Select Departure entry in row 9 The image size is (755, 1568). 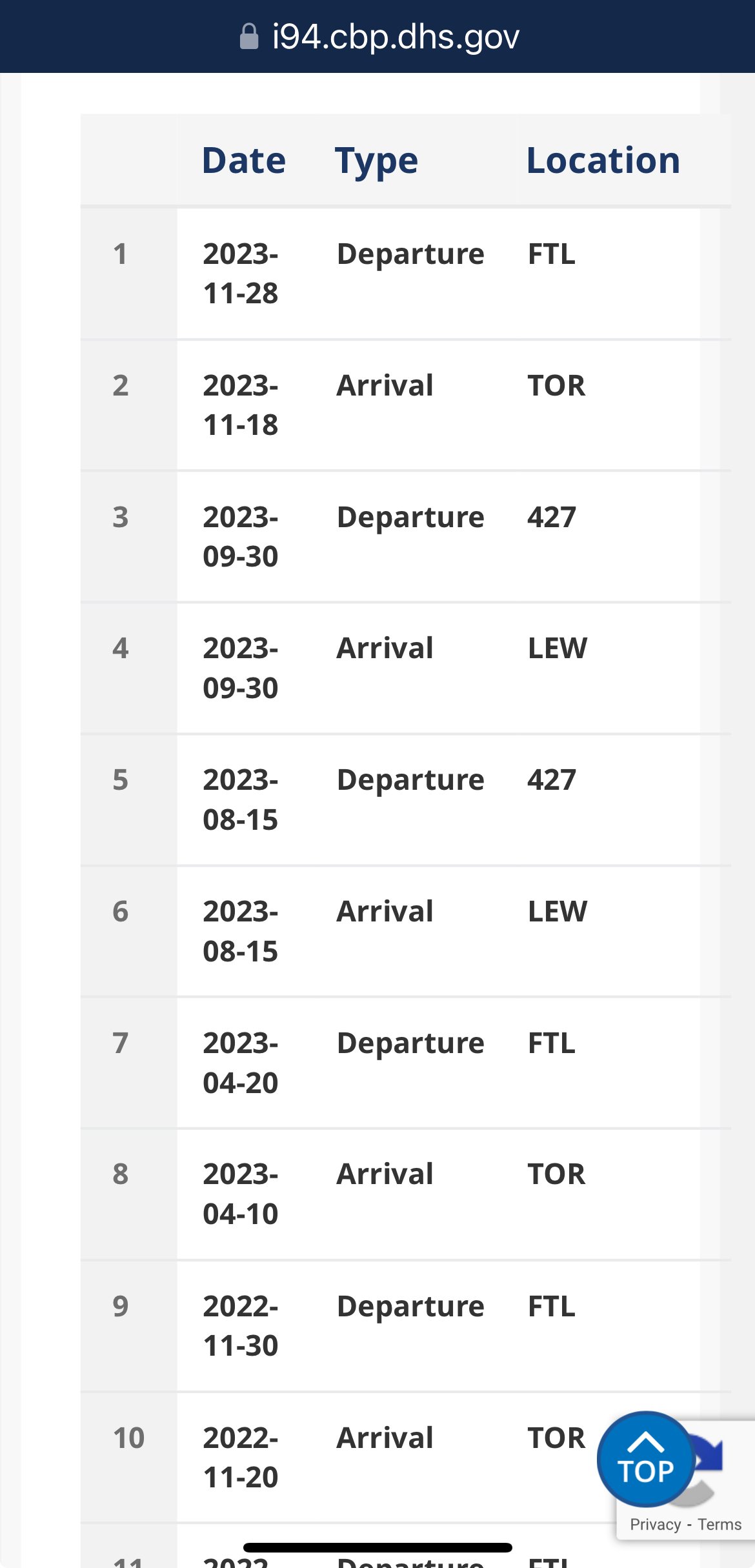(x=410, y=1307)
